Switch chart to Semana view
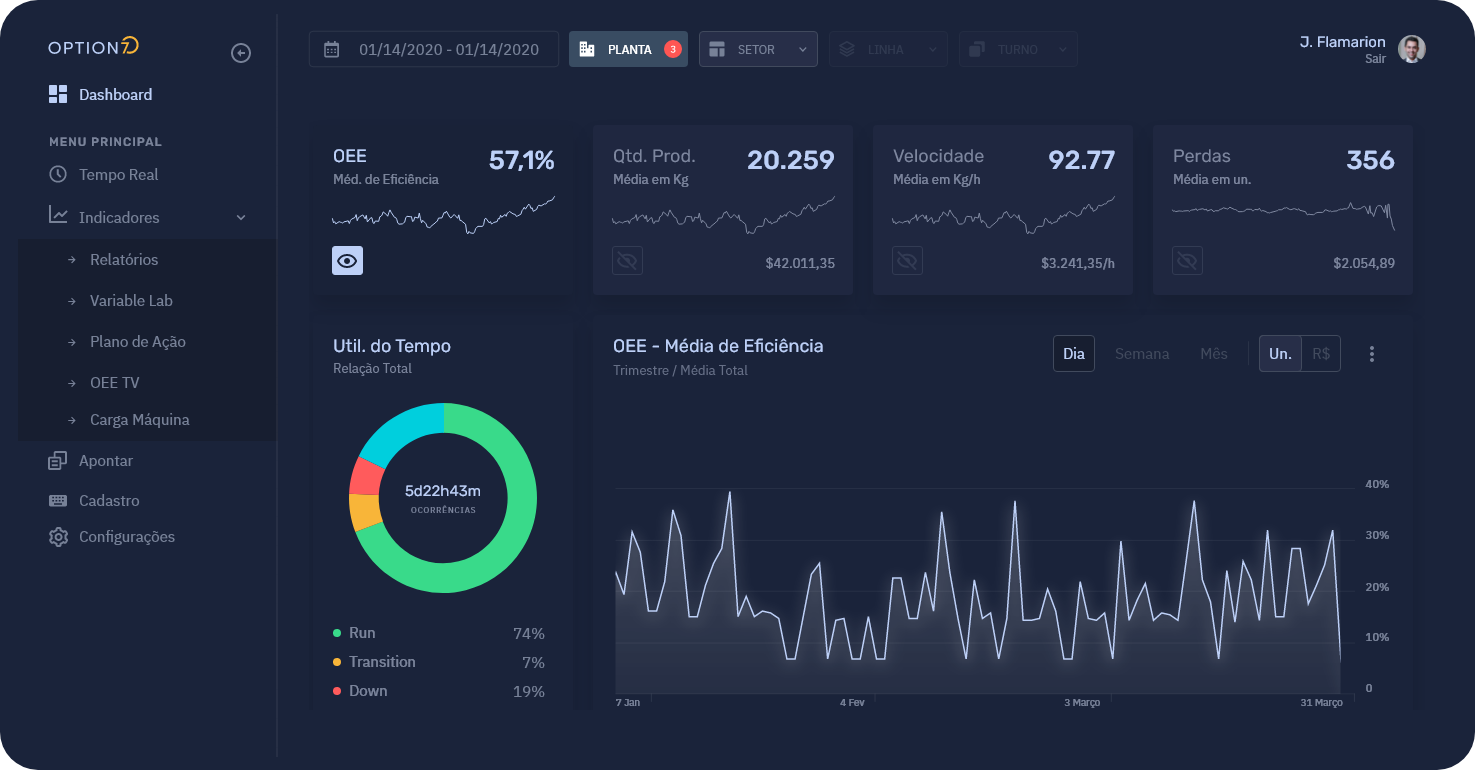1475x770 pixels. (1141, 354)
